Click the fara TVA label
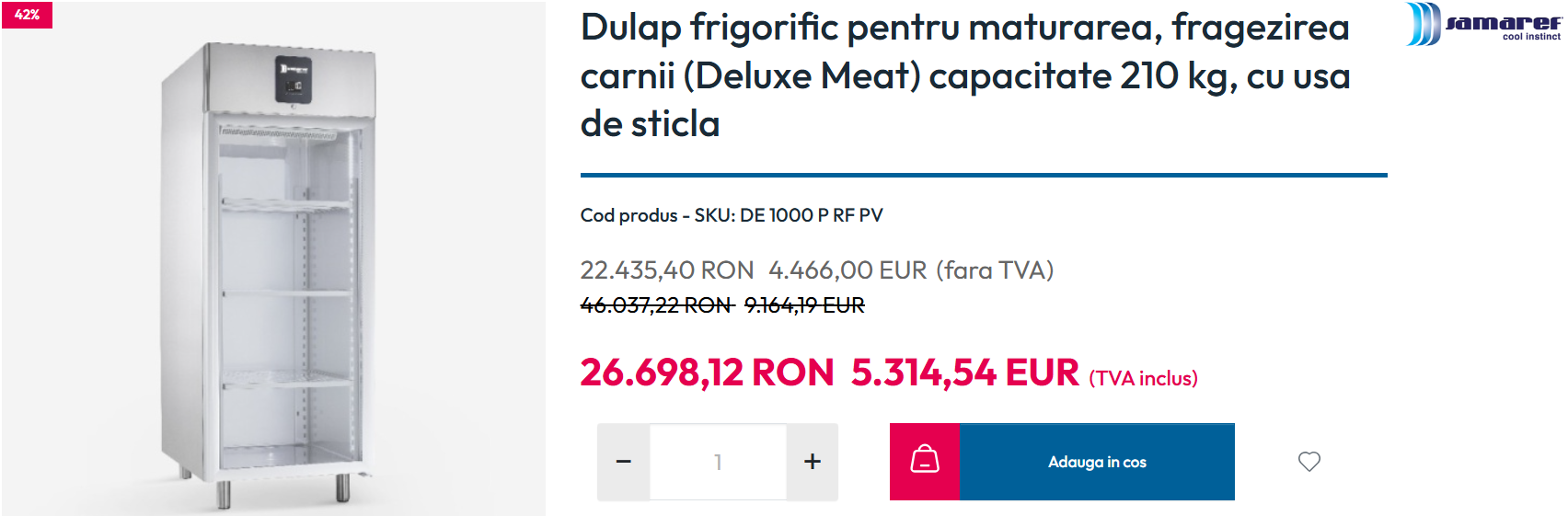 point(995,270)
